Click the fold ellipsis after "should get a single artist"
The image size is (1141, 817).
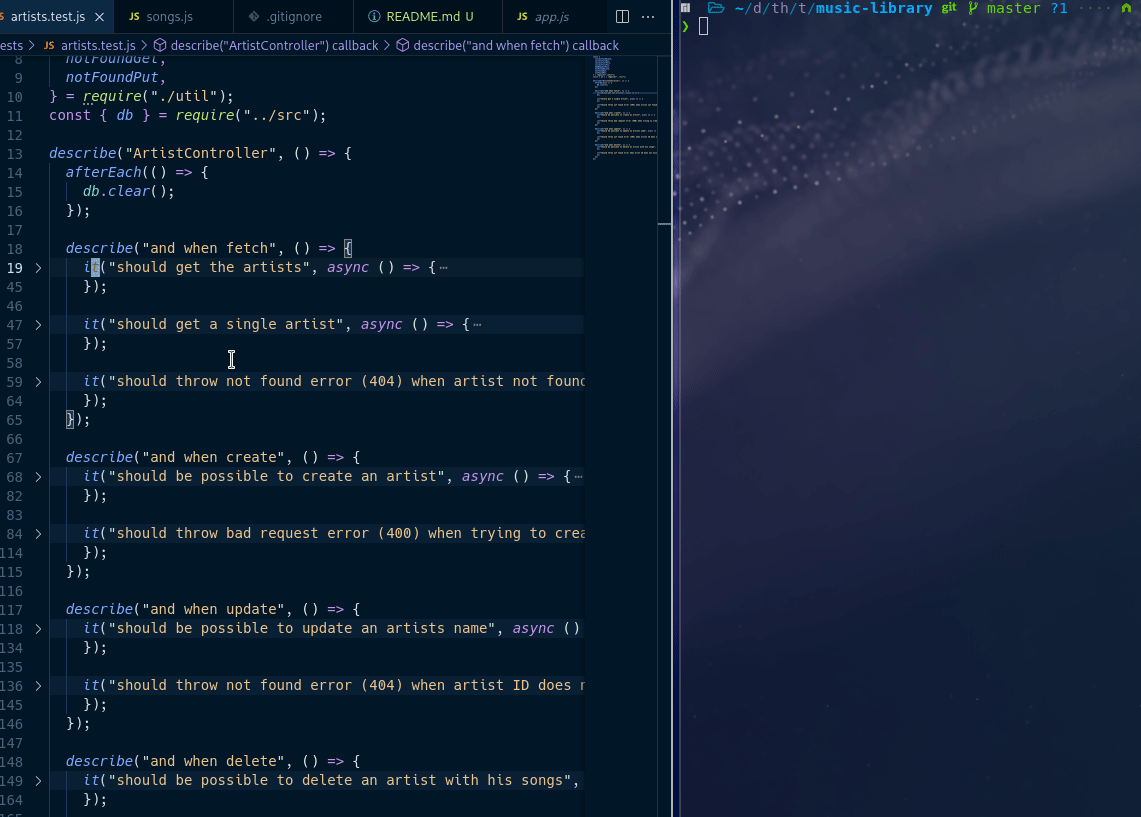(x=477, y=324)
